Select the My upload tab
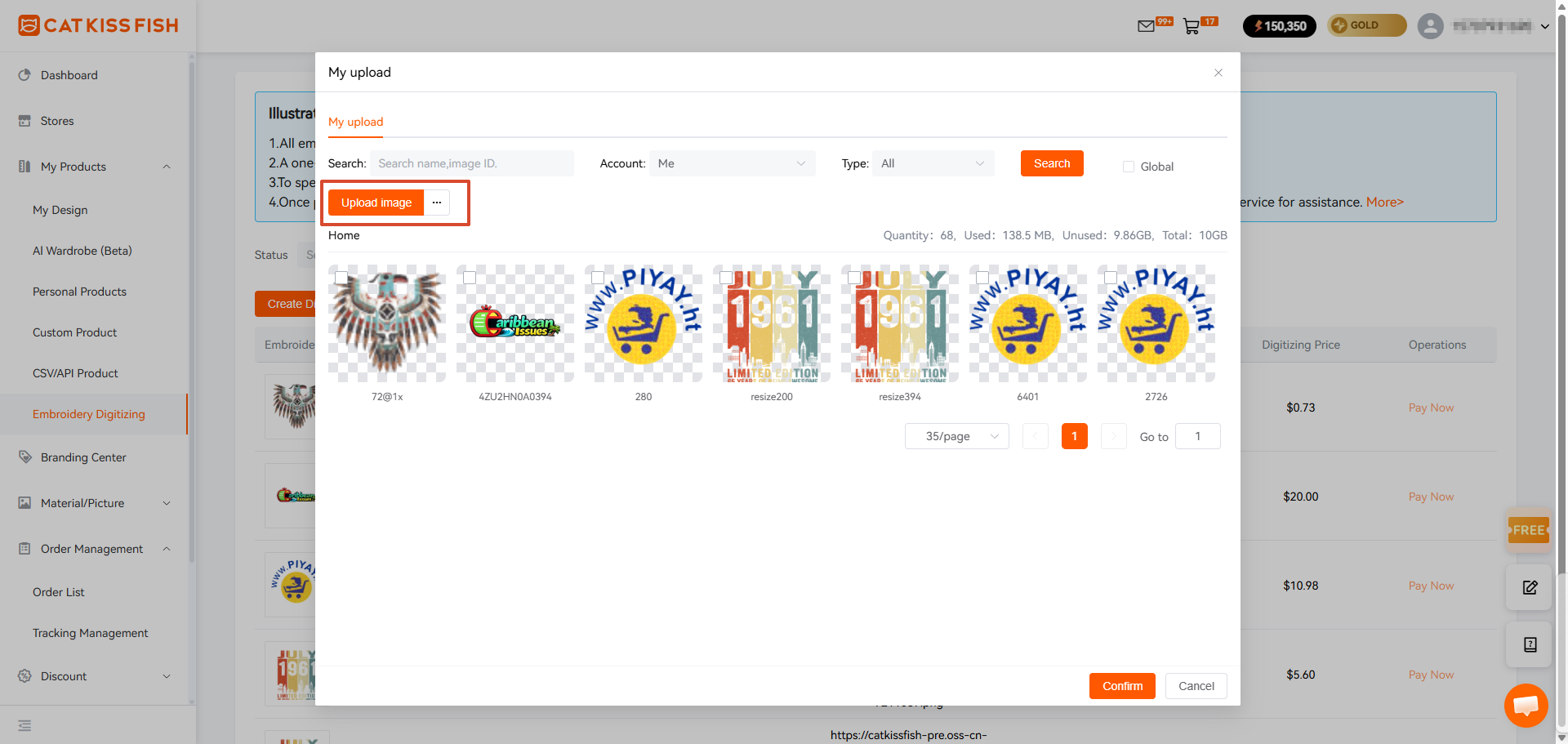Screen dimensions: 1568x744 [355, 122]
